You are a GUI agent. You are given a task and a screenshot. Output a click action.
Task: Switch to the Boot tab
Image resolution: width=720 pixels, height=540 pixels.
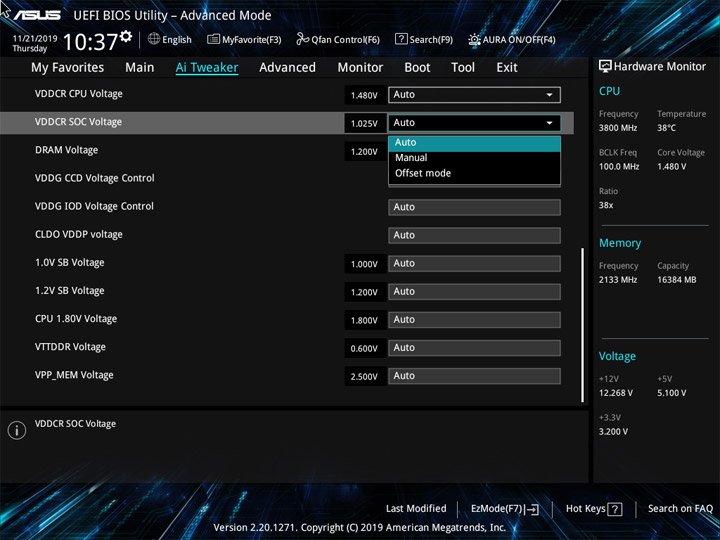click(x=417, y=68)
